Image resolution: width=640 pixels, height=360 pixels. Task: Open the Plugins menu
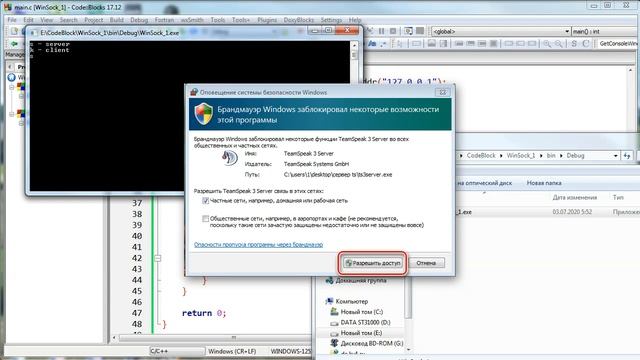point(267,20)
